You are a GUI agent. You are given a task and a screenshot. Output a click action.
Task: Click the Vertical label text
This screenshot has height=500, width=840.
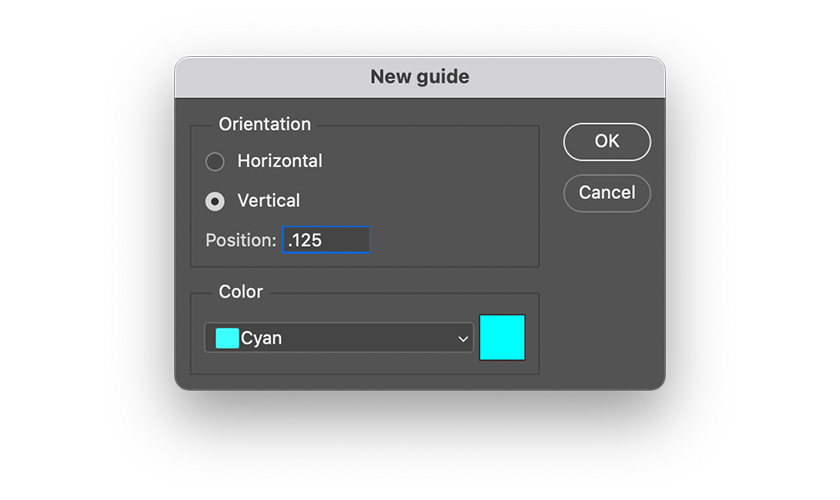point(268,201)
